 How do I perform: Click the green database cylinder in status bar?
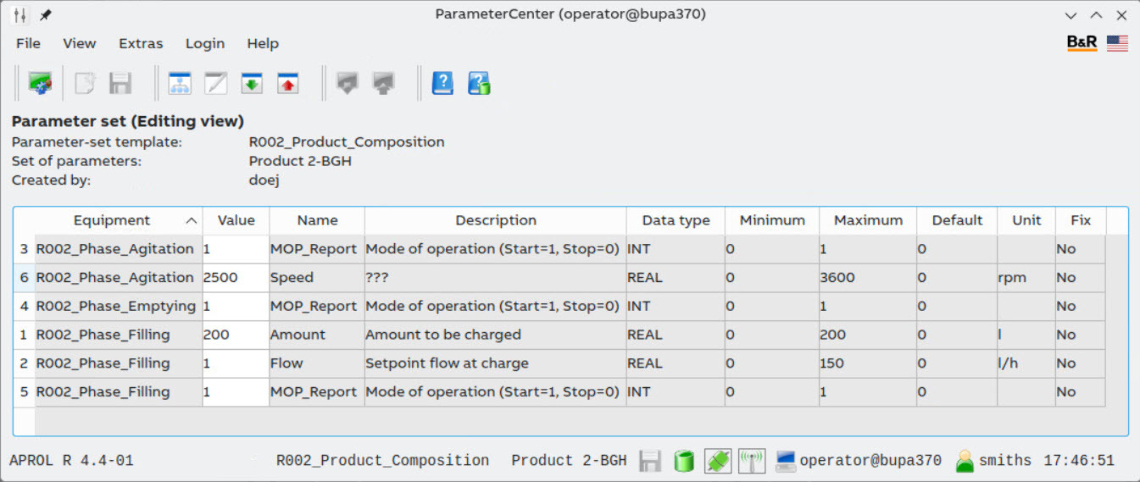pyautogui.click(x=684, y=461)
